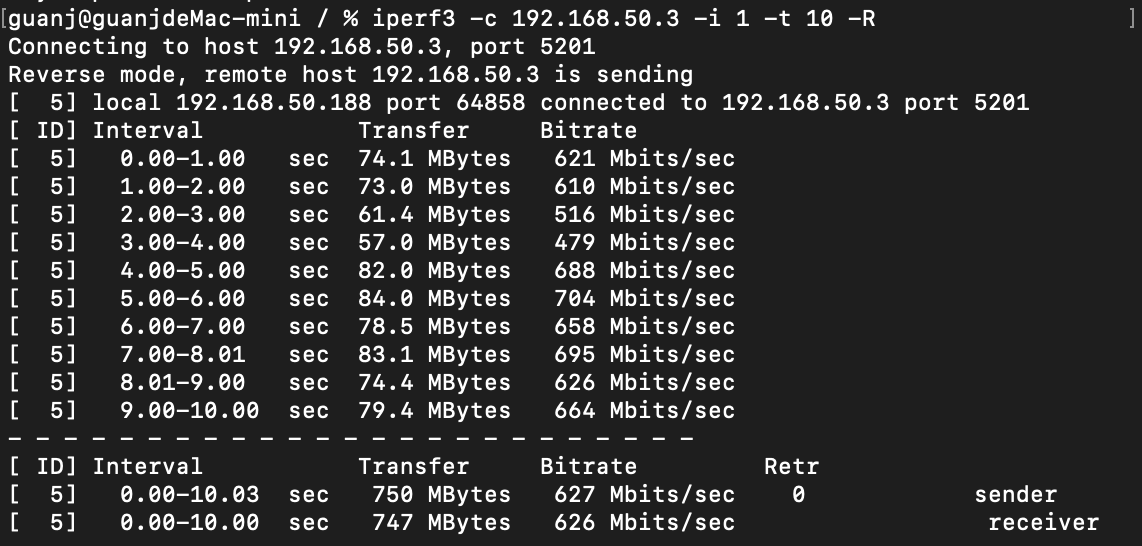
Task: Click the 'Retr' column header
Action: (791, 466)
